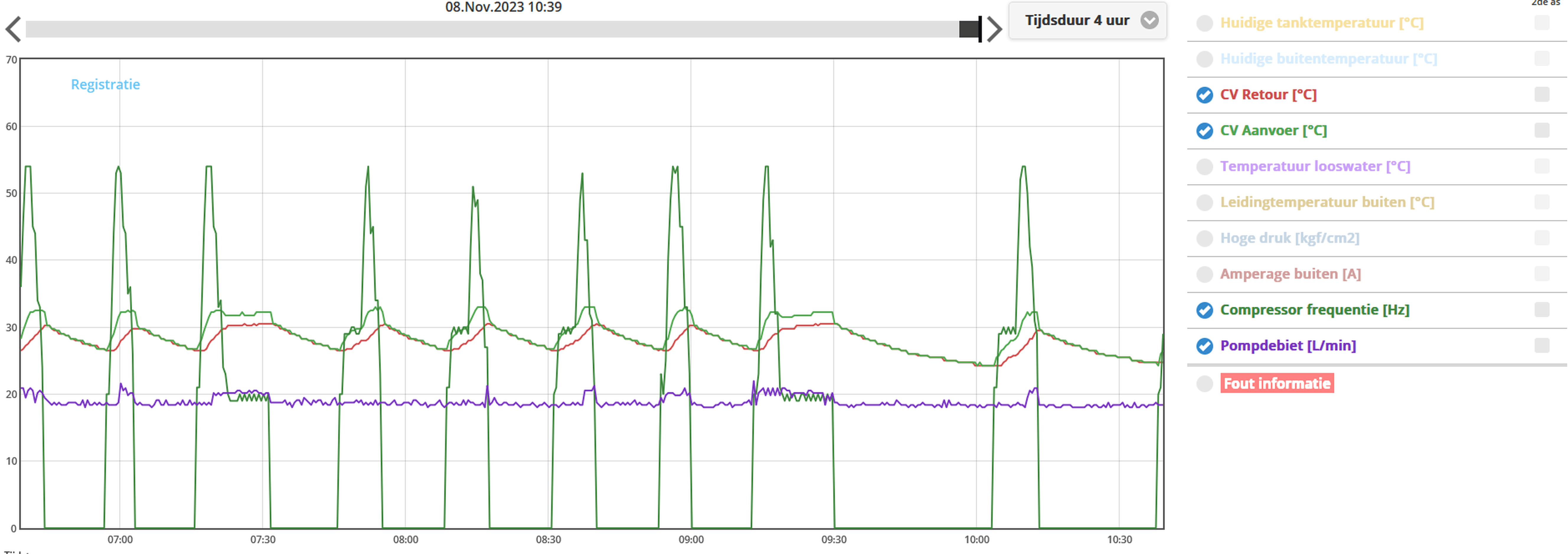Go to previous time period arrow
Screen dimensions: 1568x554
pos(13,29)
